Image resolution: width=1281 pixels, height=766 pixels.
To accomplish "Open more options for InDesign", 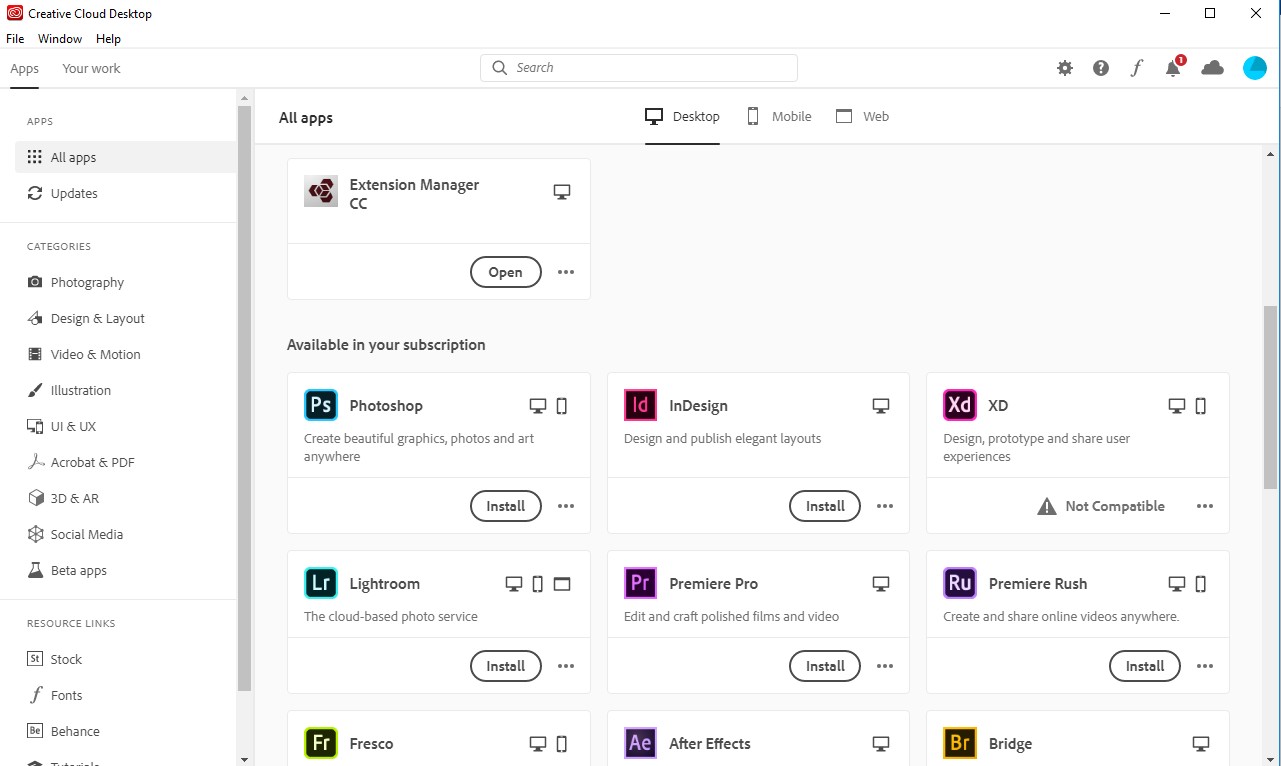I will click(885, 506).
